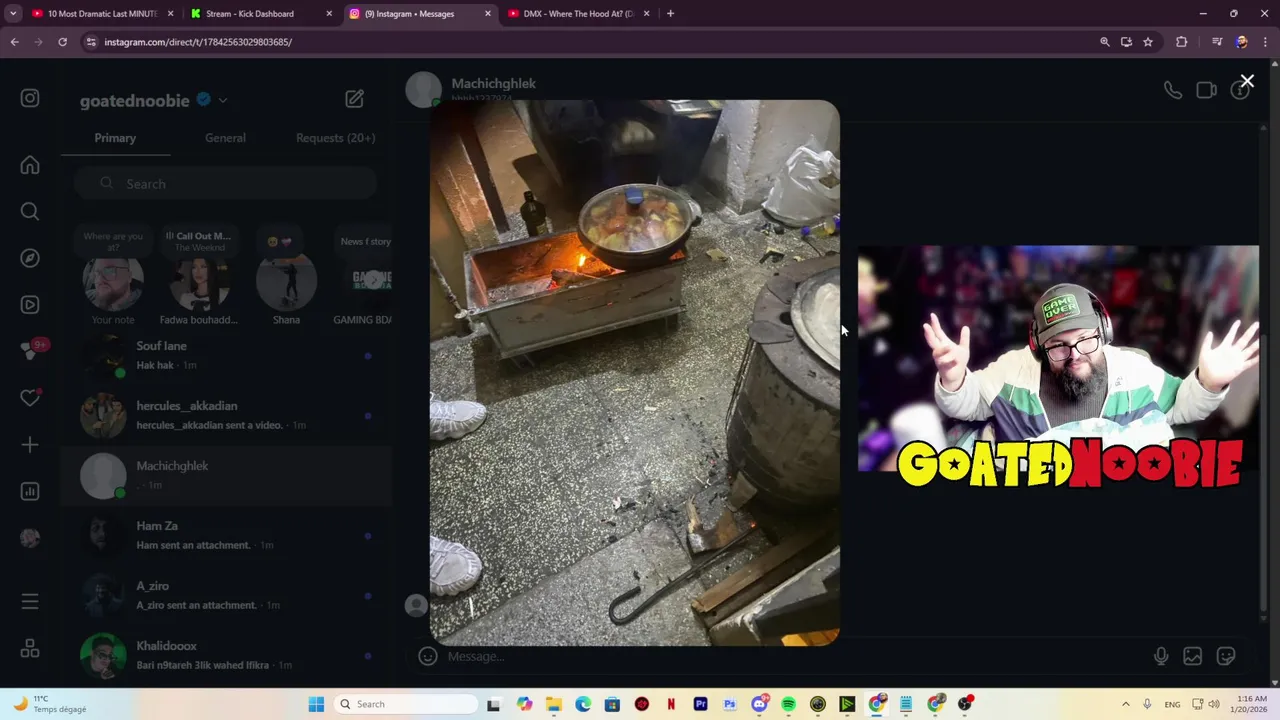1280x720 pixels.
Task: Click the Create plus icon
Action: (x=30, y=445)
